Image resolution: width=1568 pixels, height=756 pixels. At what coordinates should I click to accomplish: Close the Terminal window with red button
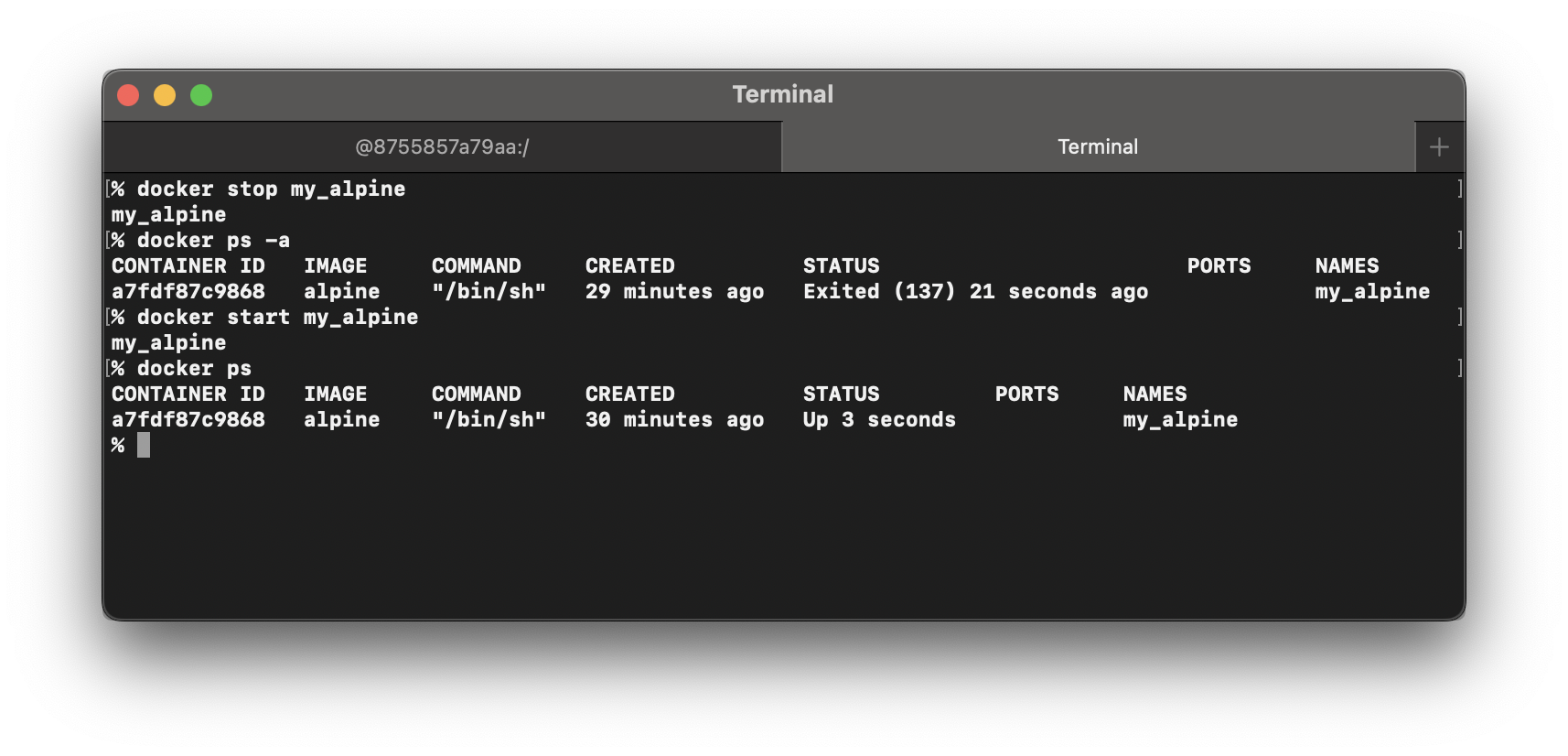click(x=128, y=95)
